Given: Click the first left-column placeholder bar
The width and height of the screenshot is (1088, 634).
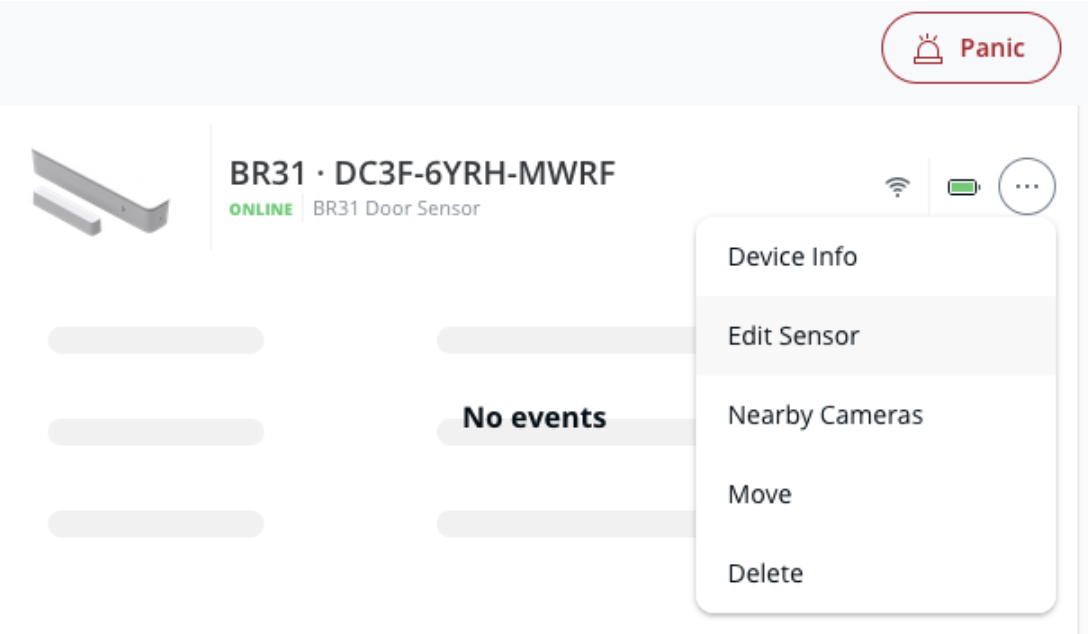Looking at the screenshot, I should [155, 340].
